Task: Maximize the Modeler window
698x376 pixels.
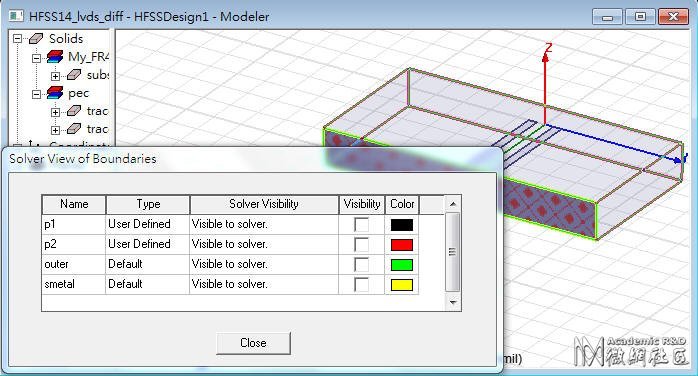Action: pos(640,17)
